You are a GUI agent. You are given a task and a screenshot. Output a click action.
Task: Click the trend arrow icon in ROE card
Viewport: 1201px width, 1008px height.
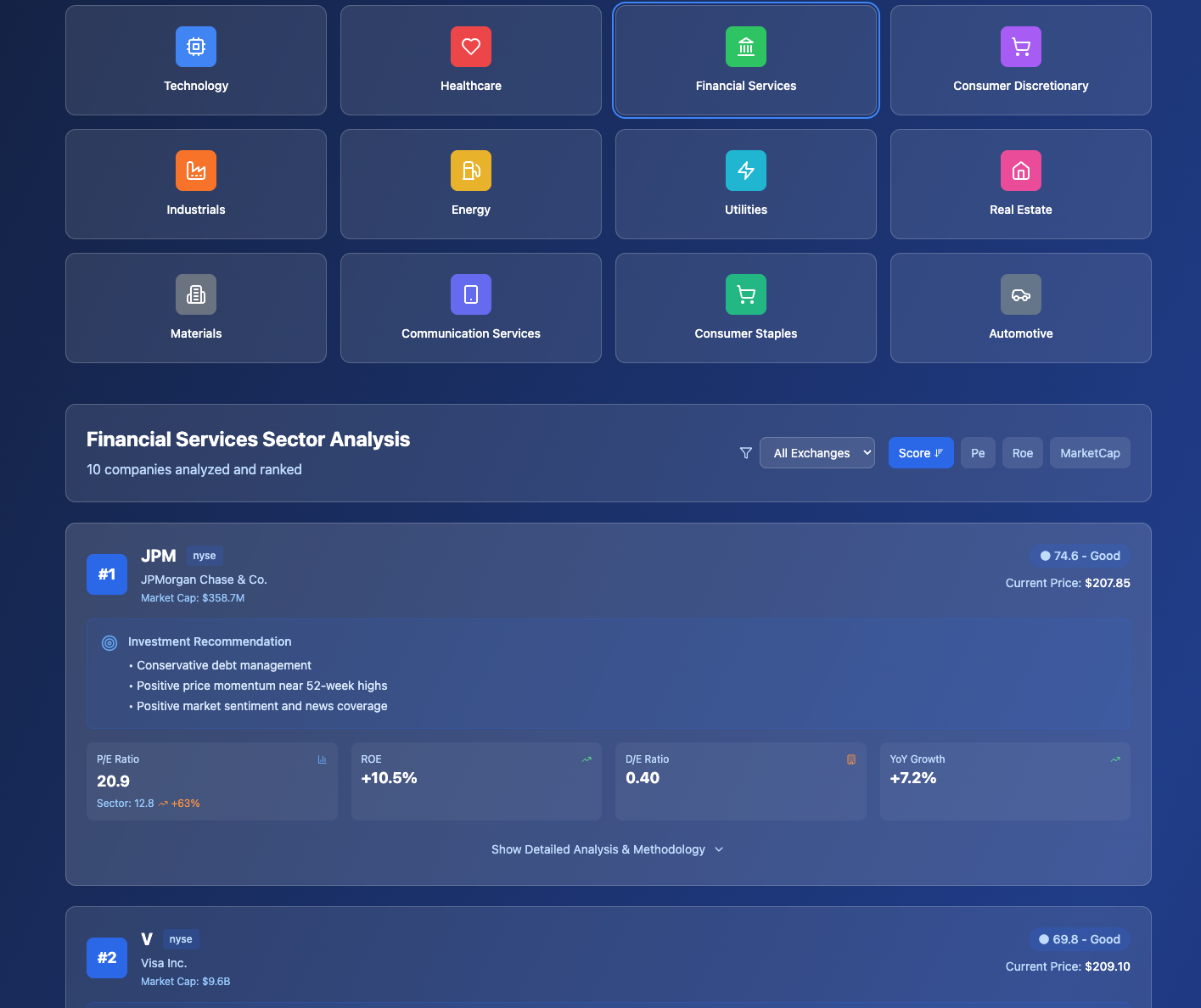coord(586,759)
